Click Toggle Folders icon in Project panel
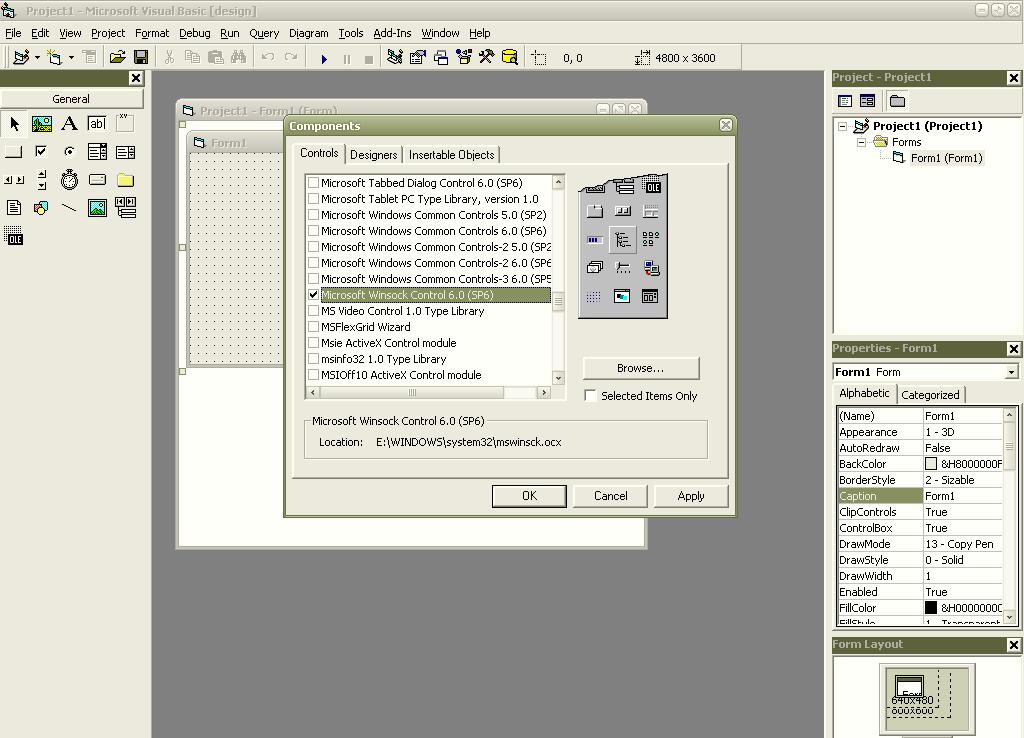 click(897, 101)
